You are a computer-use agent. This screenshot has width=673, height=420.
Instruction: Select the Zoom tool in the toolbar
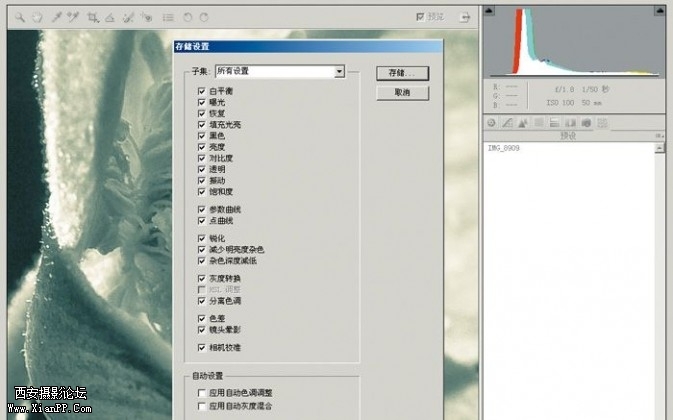pyautogui.click(x=20, y=17)
